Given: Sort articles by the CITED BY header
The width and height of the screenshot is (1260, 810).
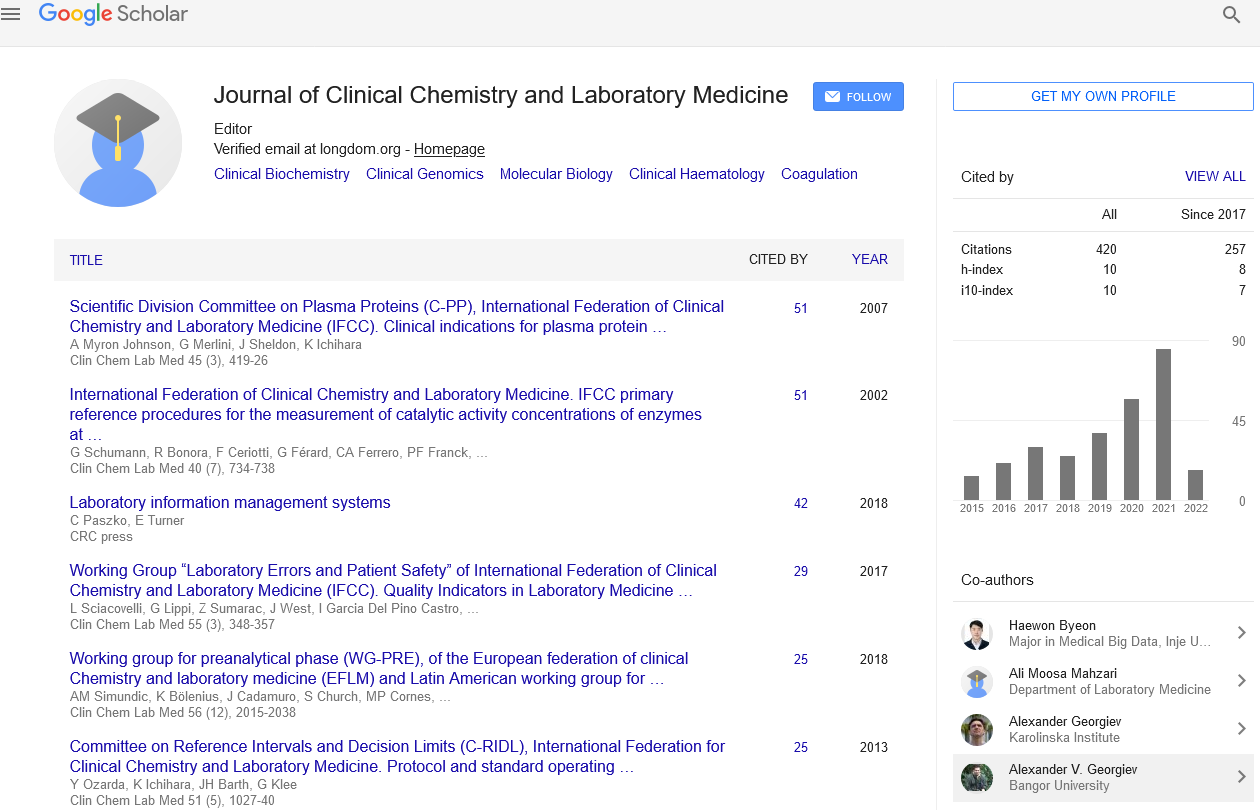Looking at the screenshot, I should point(778,259).
